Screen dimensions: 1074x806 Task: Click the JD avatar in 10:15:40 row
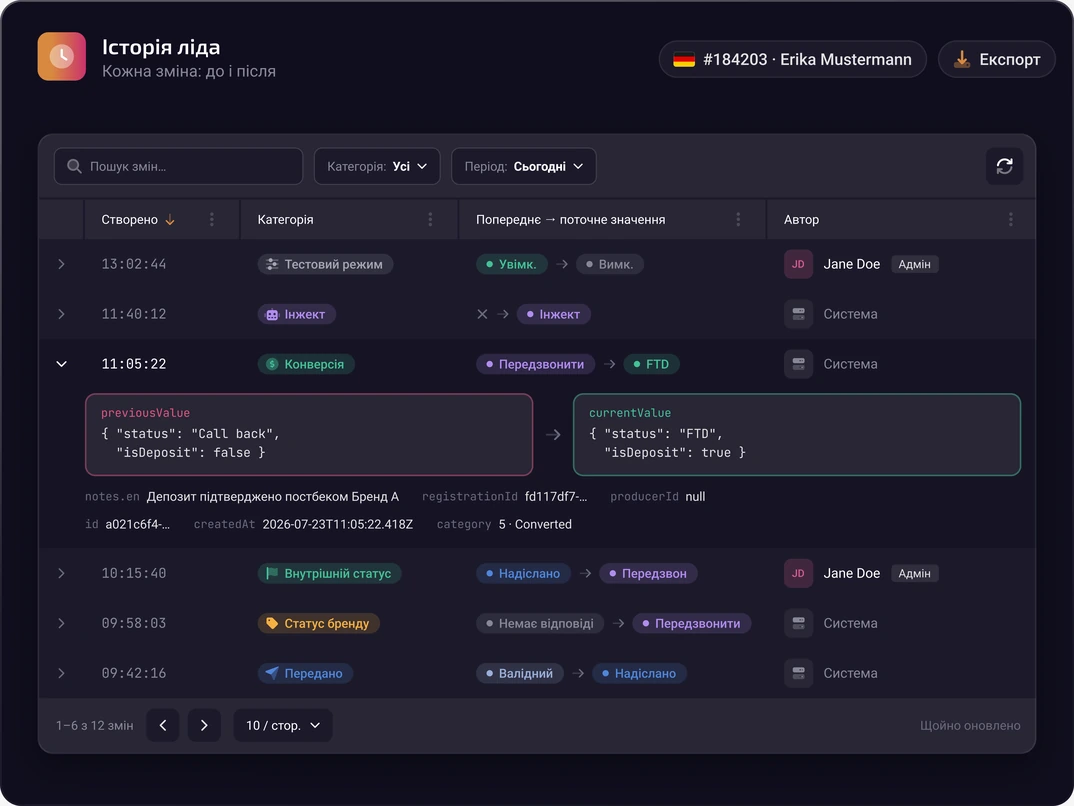click(798, 573)
